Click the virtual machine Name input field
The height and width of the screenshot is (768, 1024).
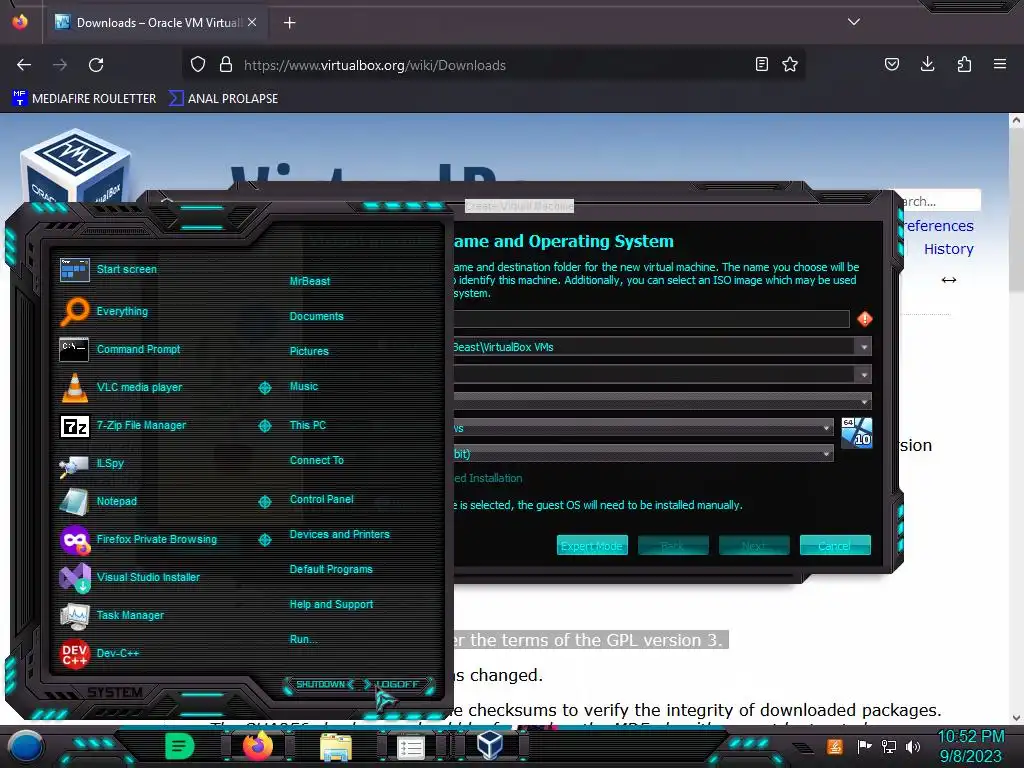(651, 319)
